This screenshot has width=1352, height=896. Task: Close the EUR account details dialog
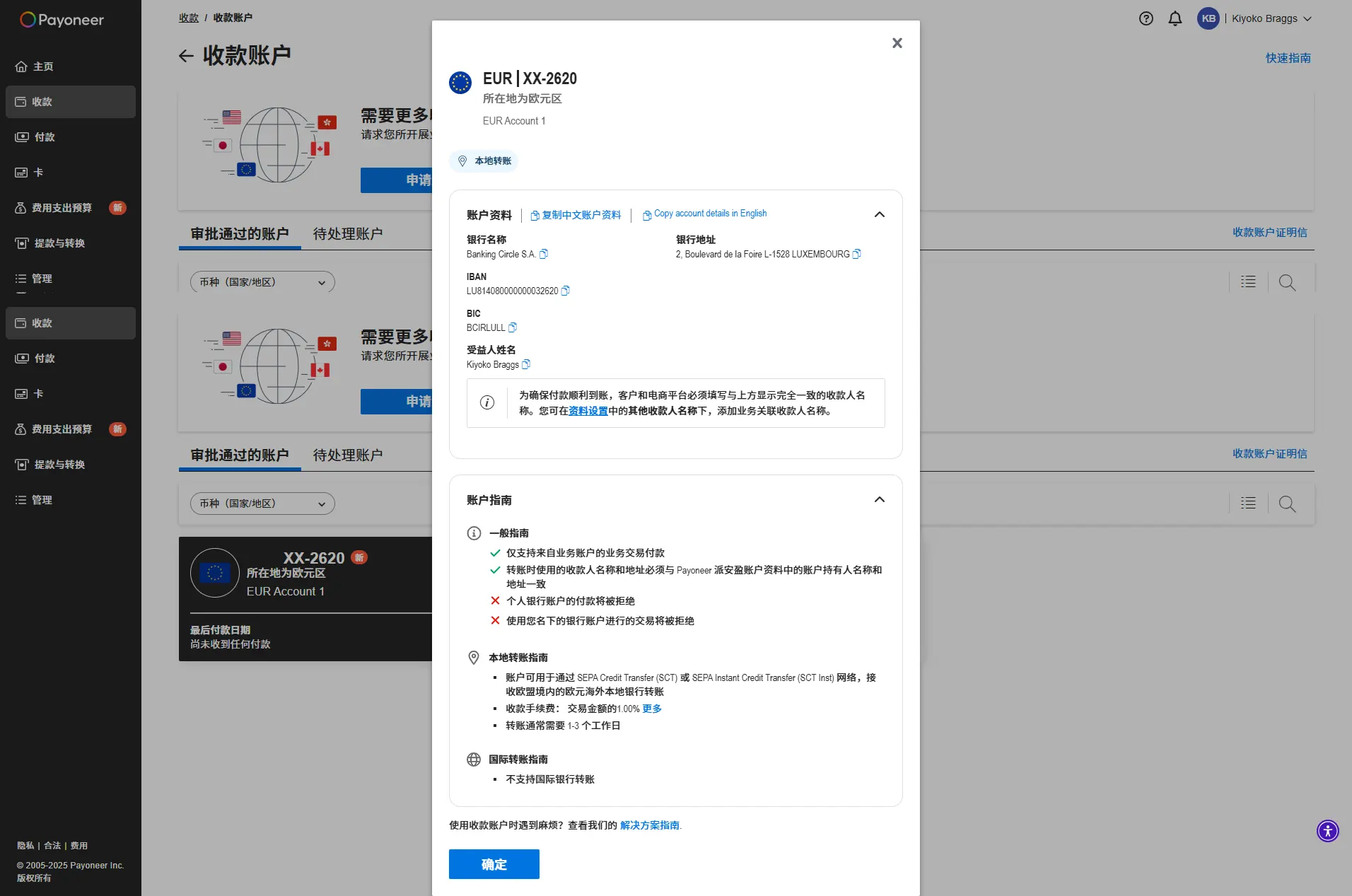click(x=897, y=43)
